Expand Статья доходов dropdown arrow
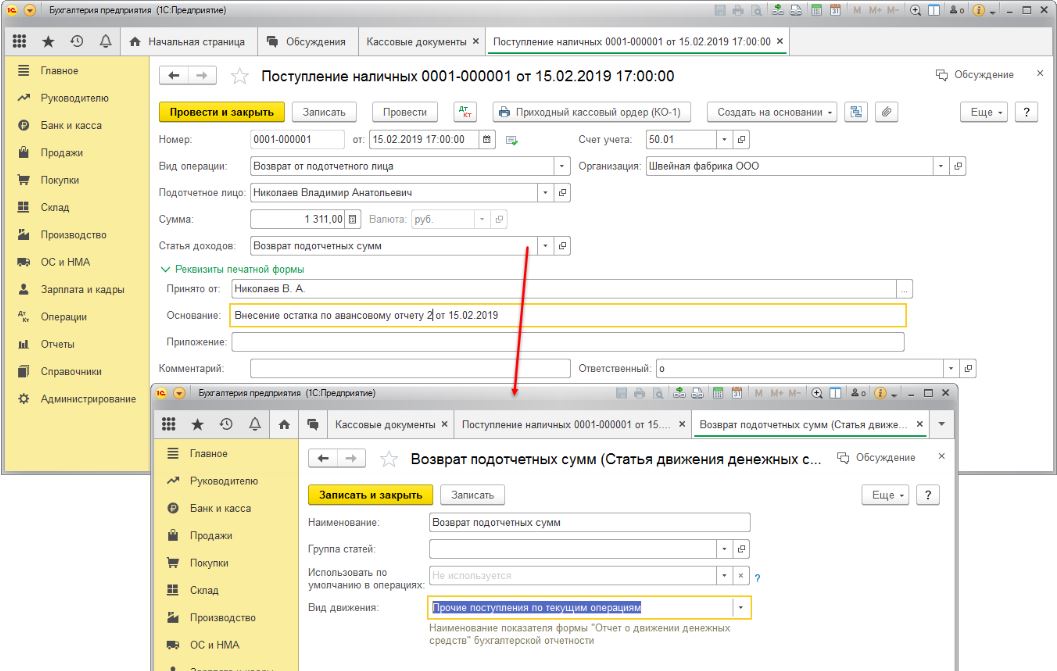Screen dimensions: 1057x671 coord(545,246)
